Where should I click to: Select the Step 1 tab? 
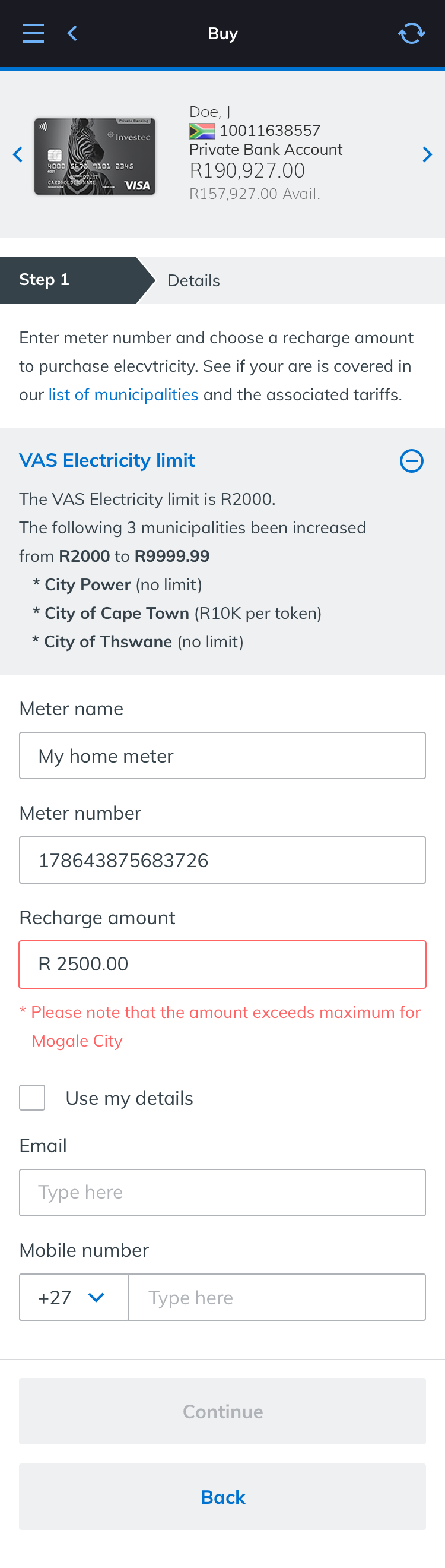(69, 280)
